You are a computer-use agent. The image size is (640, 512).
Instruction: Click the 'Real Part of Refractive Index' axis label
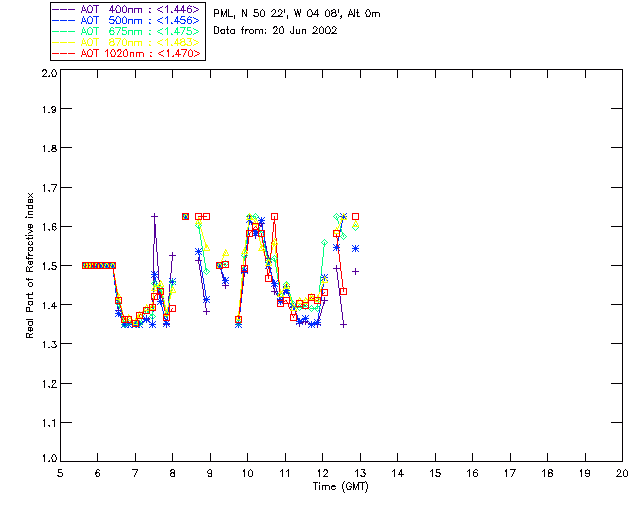(30, 265)
